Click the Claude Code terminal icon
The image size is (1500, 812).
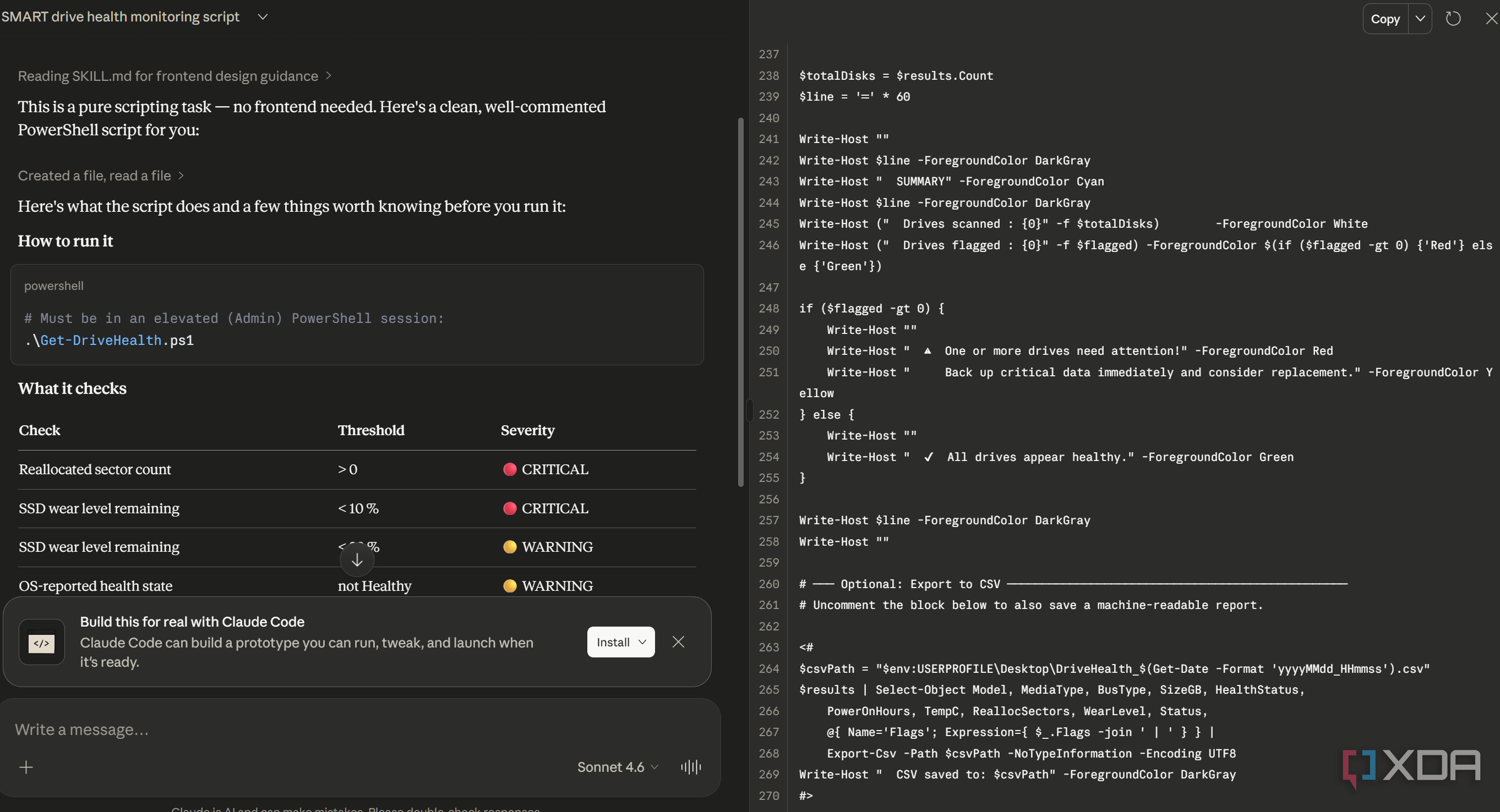41,642
